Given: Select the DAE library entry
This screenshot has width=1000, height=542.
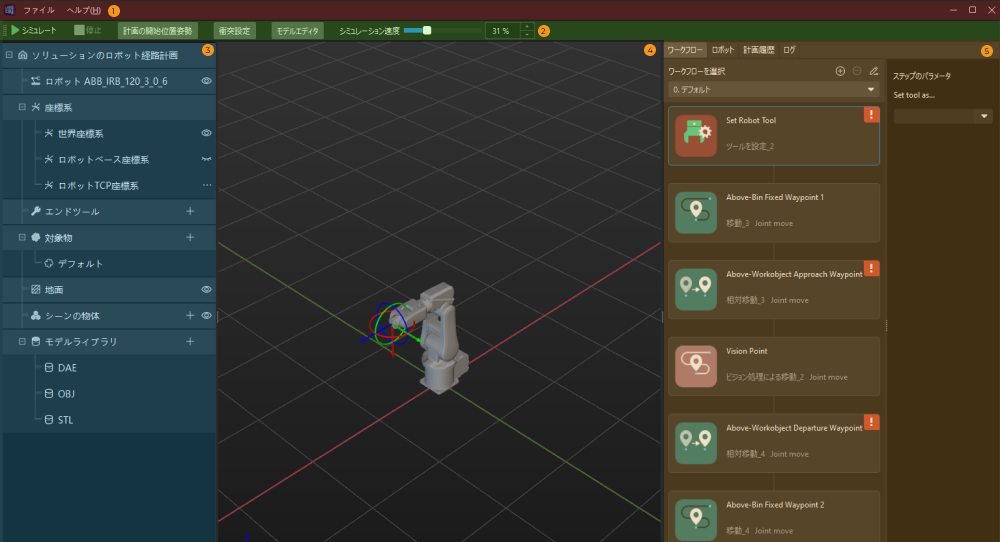Looking at the screenshot, I should (x=110, y=368).
